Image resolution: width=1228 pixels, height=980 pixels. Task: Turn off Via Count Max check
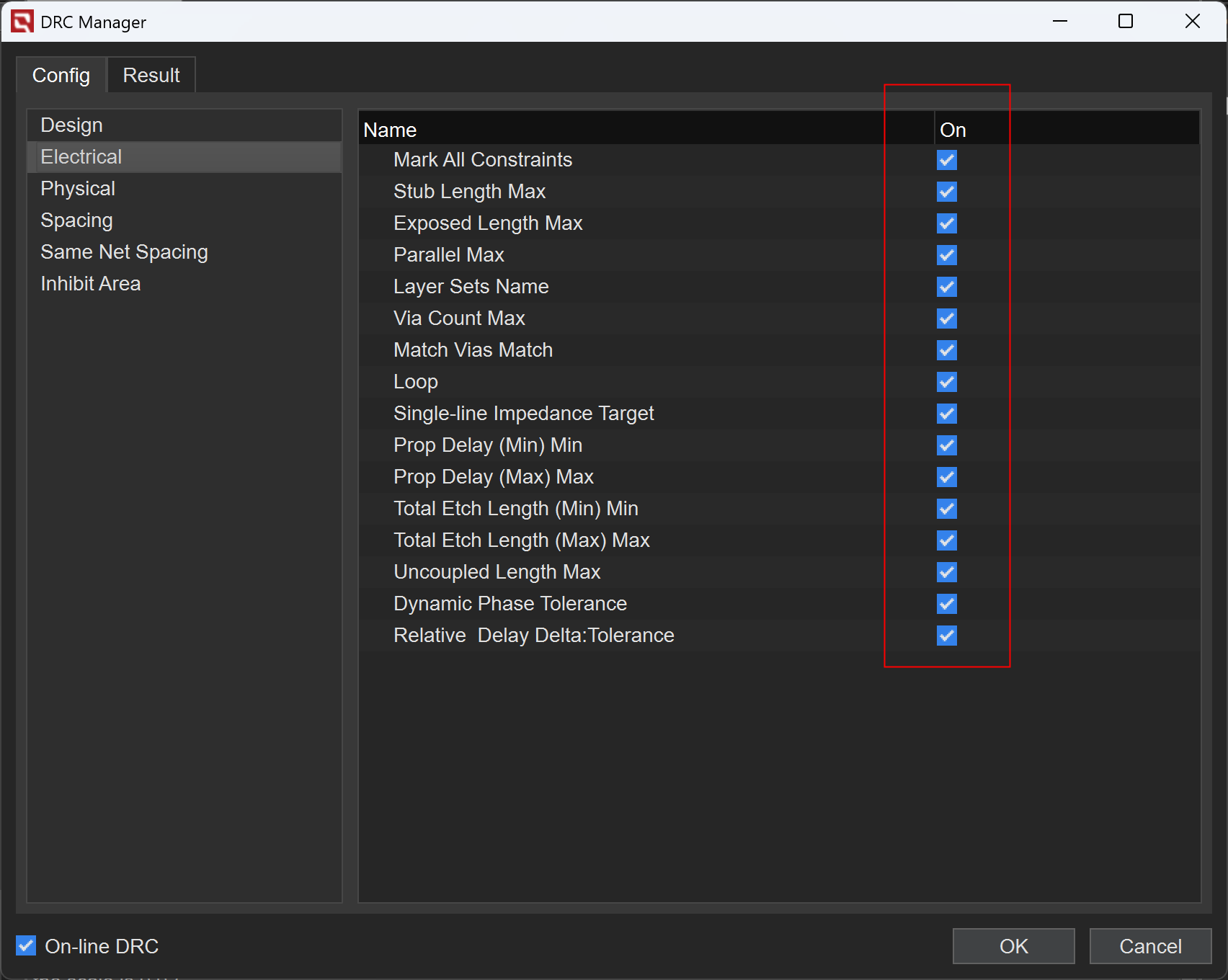click(947, 318)
